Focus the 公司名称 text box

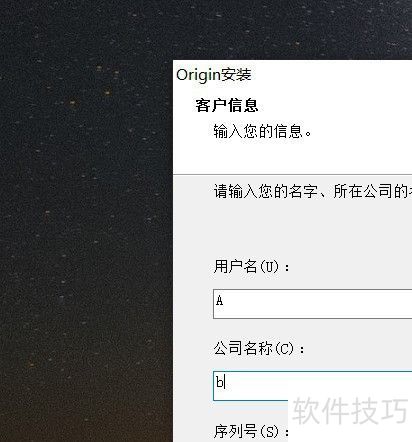(x=313, y=386)
